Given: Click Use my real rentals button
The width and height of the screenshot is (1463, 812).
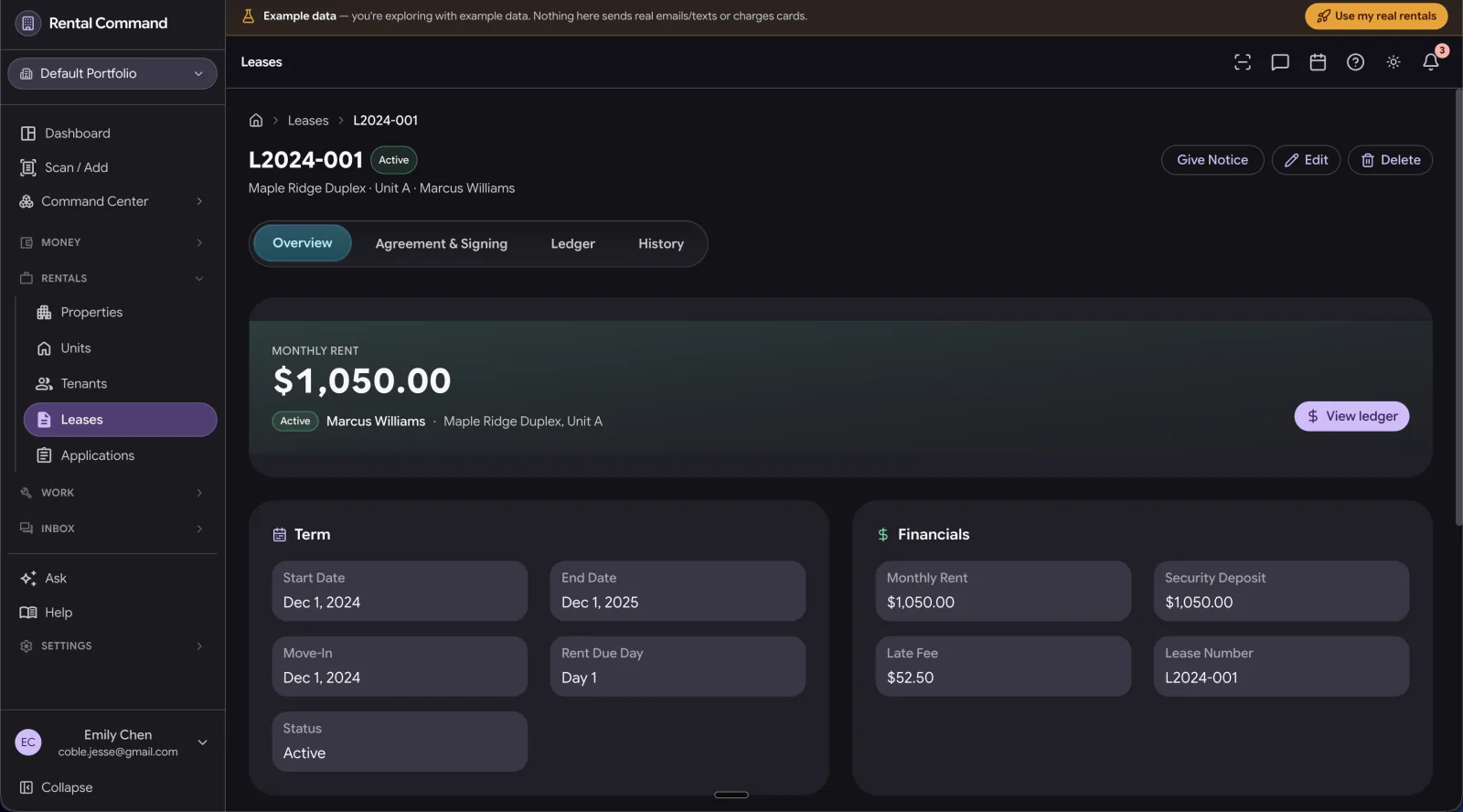Looking at the screenshot, I should (x=1377, y=16).
